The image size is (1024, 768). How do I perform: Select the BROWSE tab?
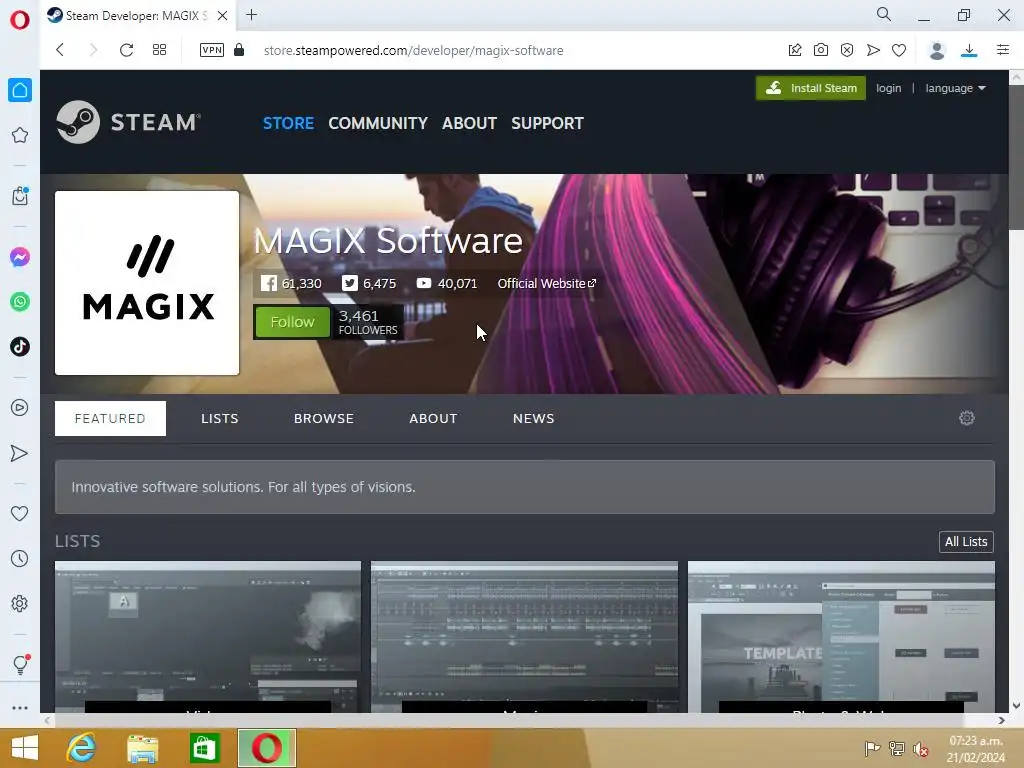point(323,419)
